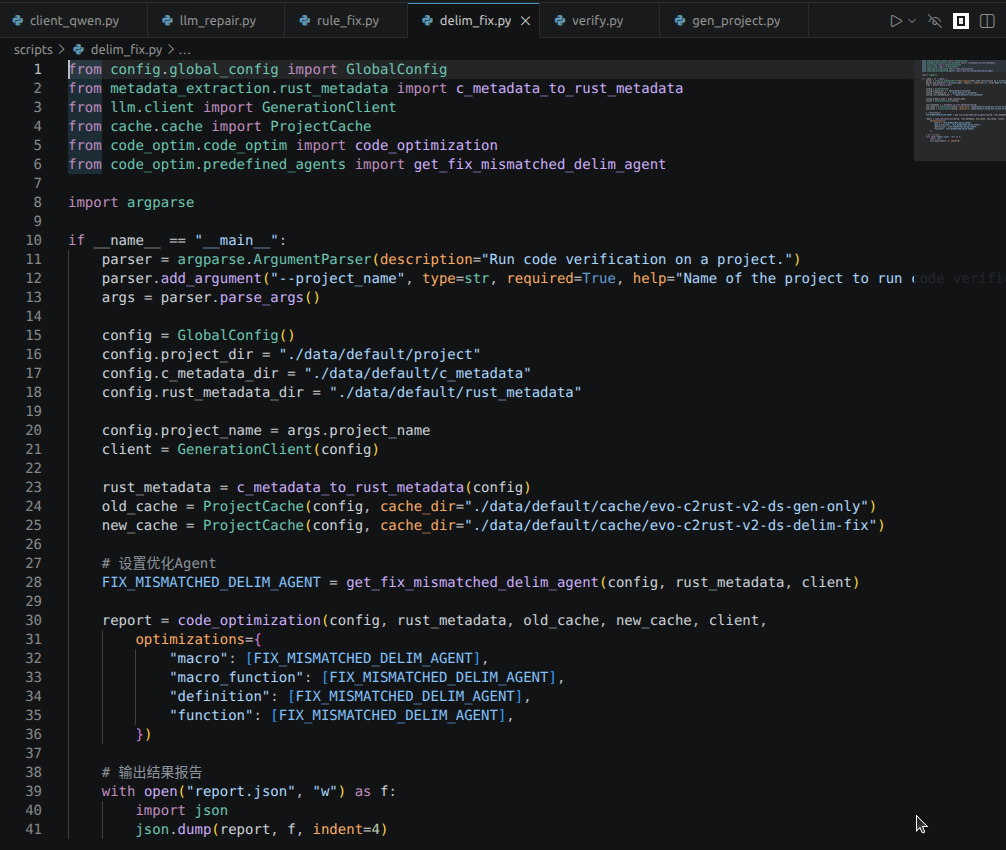Click the square panel toggle icon

(x=960, y=21)
